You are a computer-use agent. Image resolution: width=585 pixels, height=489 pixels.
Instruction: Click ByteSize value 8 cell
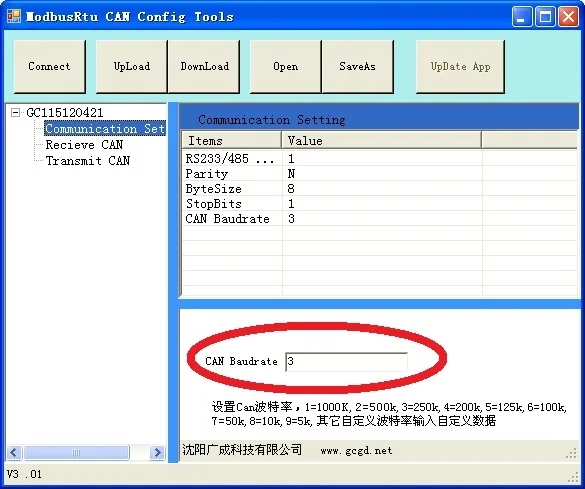tap(382, 188)
